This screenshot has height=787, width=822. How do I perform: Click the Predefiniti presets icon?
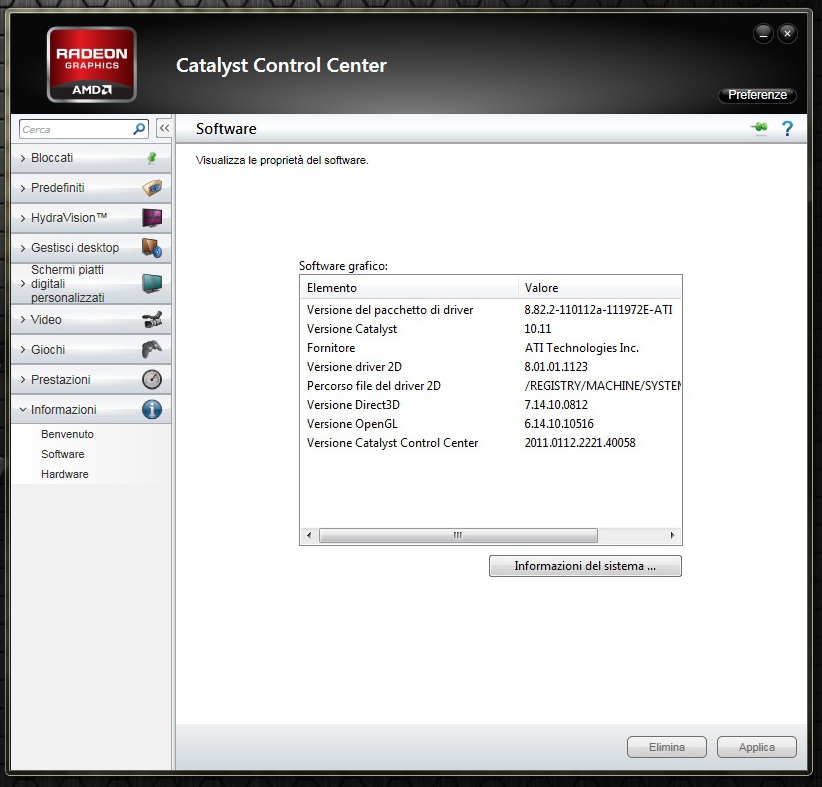point(152,188)
